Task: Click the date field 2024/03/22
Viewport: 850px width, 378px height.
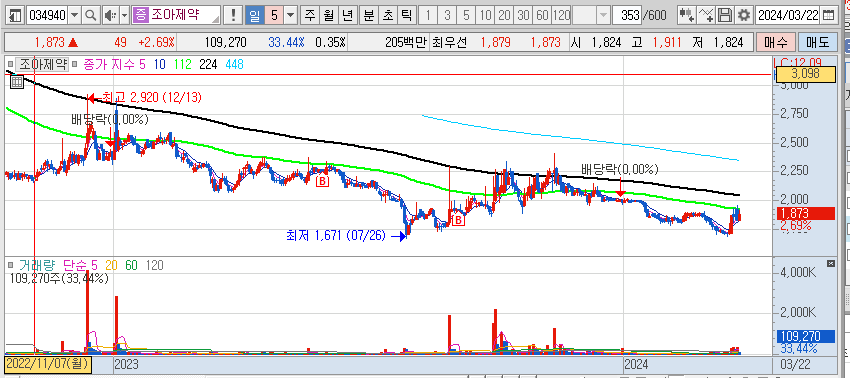Action: point(788,15)
